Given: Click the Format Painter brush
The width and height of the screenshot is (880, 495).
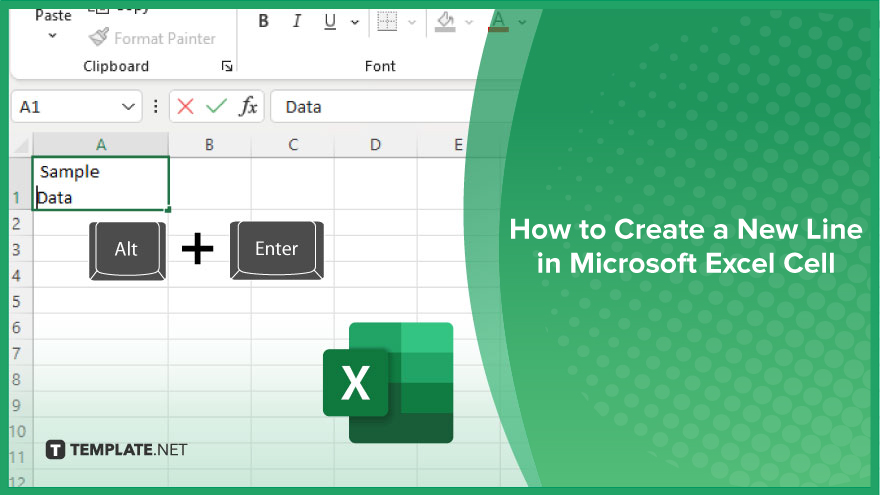Looking at the screenshot, I should click(x=98, y=38).
